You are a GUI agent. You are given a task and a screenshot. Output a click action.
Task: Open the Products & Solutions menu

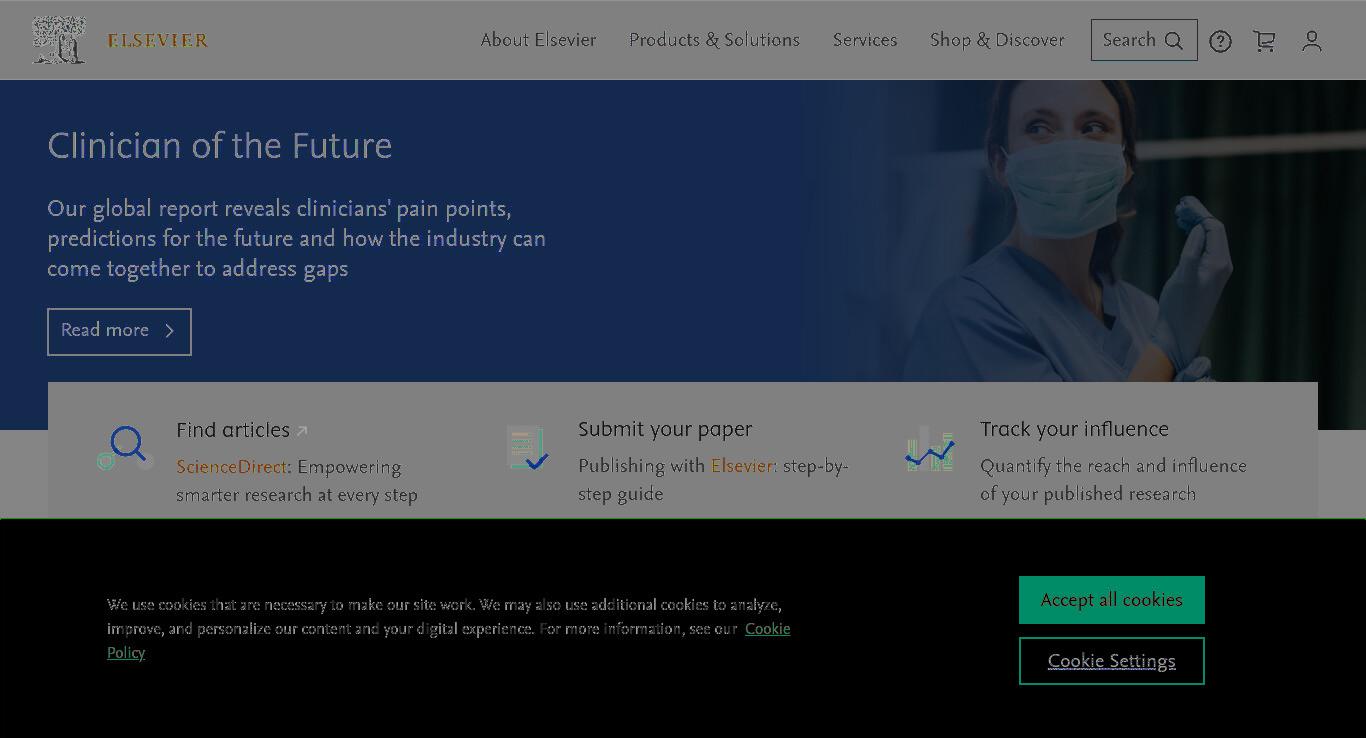(714, 40)
